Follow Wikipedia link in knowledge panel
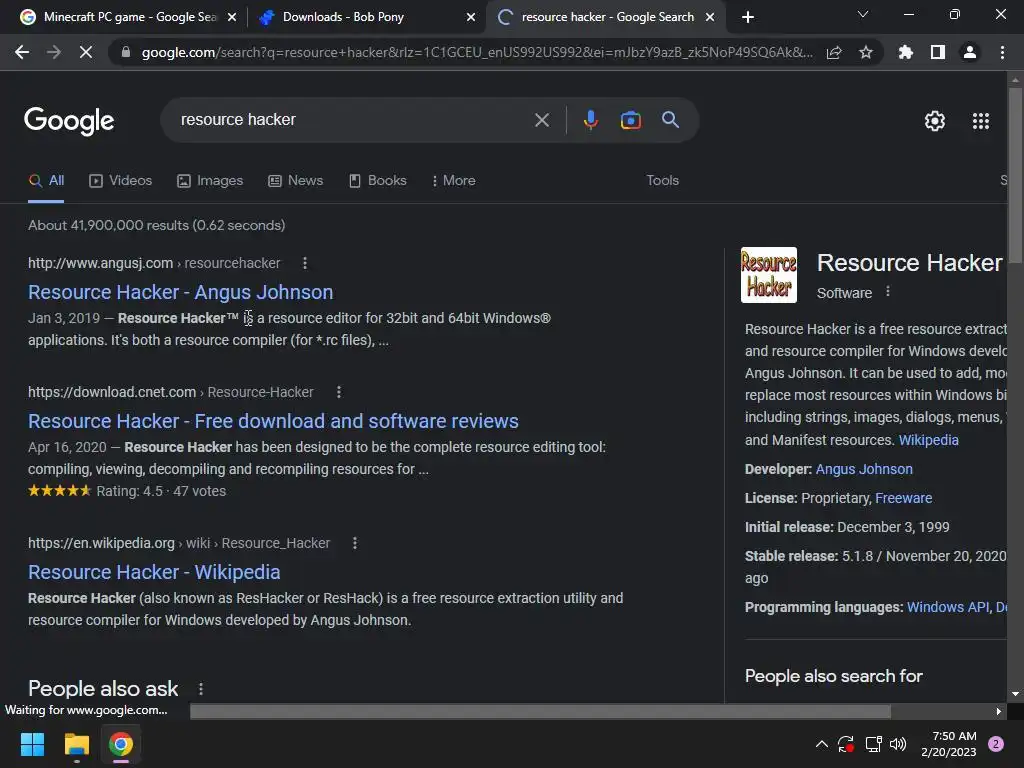The height and width of the screenshot is (768, 1024). click(x=928, y=440)
